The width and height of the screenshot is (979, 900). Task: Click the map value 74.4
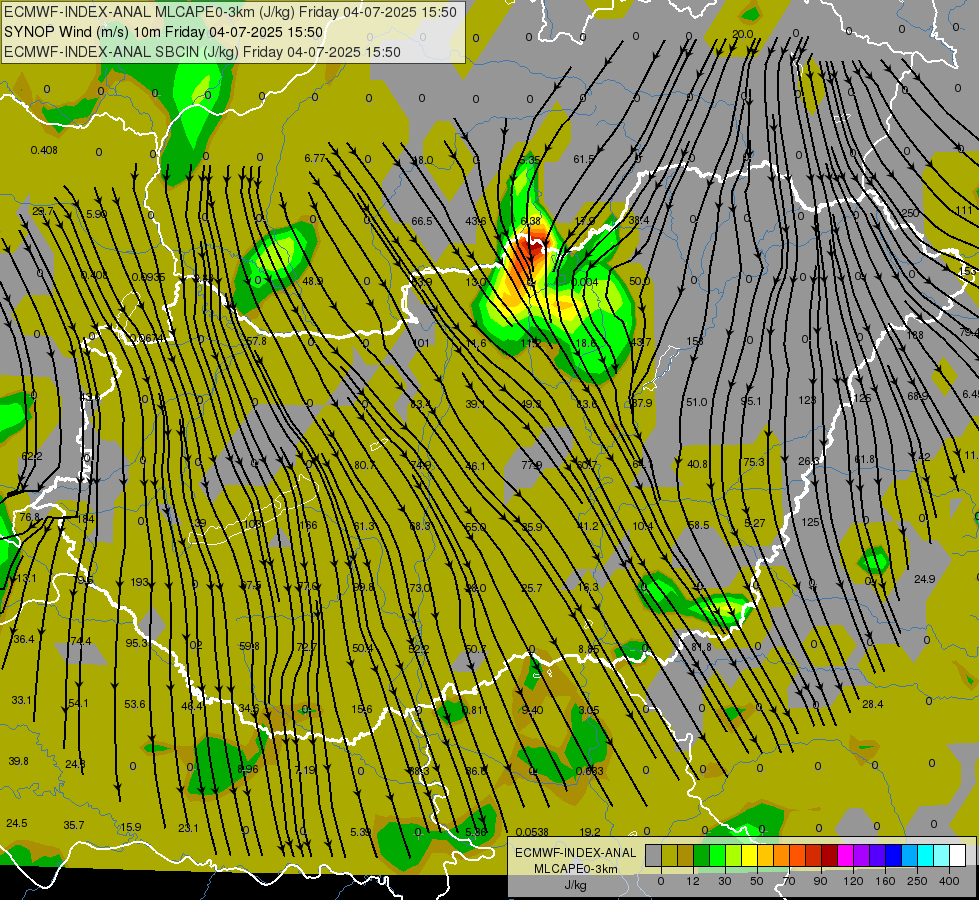(x=81, y=641)
